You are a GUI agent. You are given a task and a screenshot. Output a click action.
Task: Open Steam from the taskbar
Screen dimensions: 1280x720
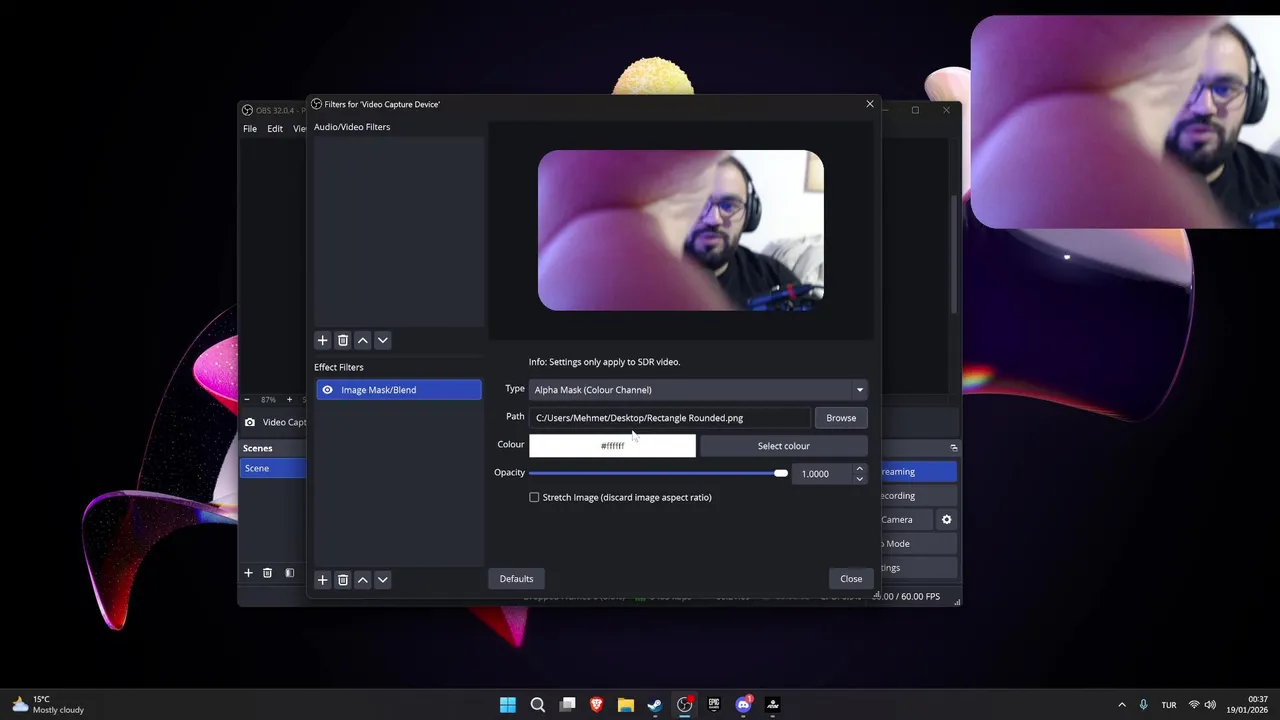[x=655, y=705]
